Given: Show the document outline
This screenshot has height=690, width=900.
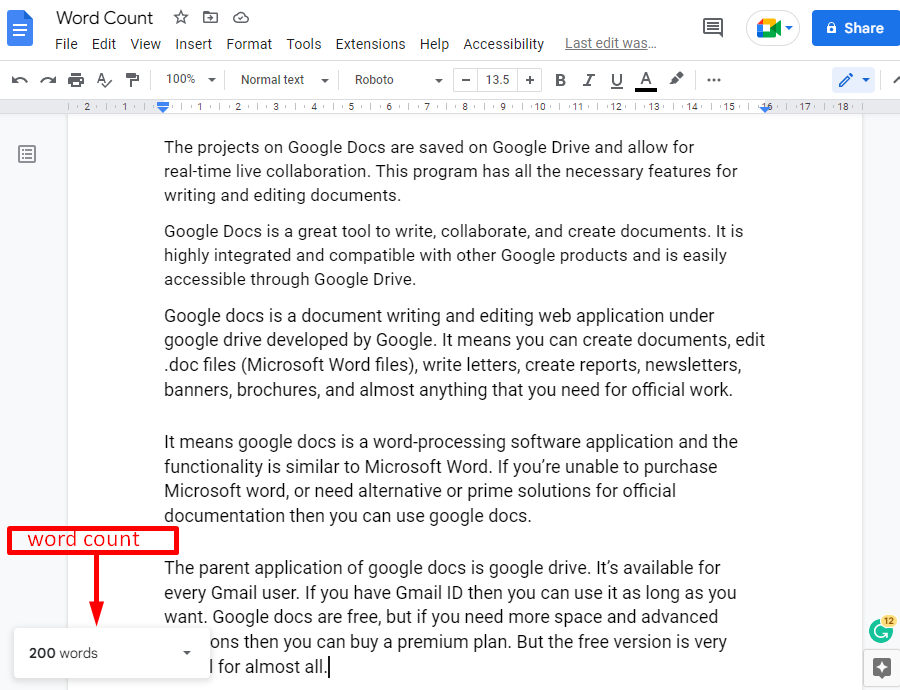Looking at the screenshot, I should point(27,154).
